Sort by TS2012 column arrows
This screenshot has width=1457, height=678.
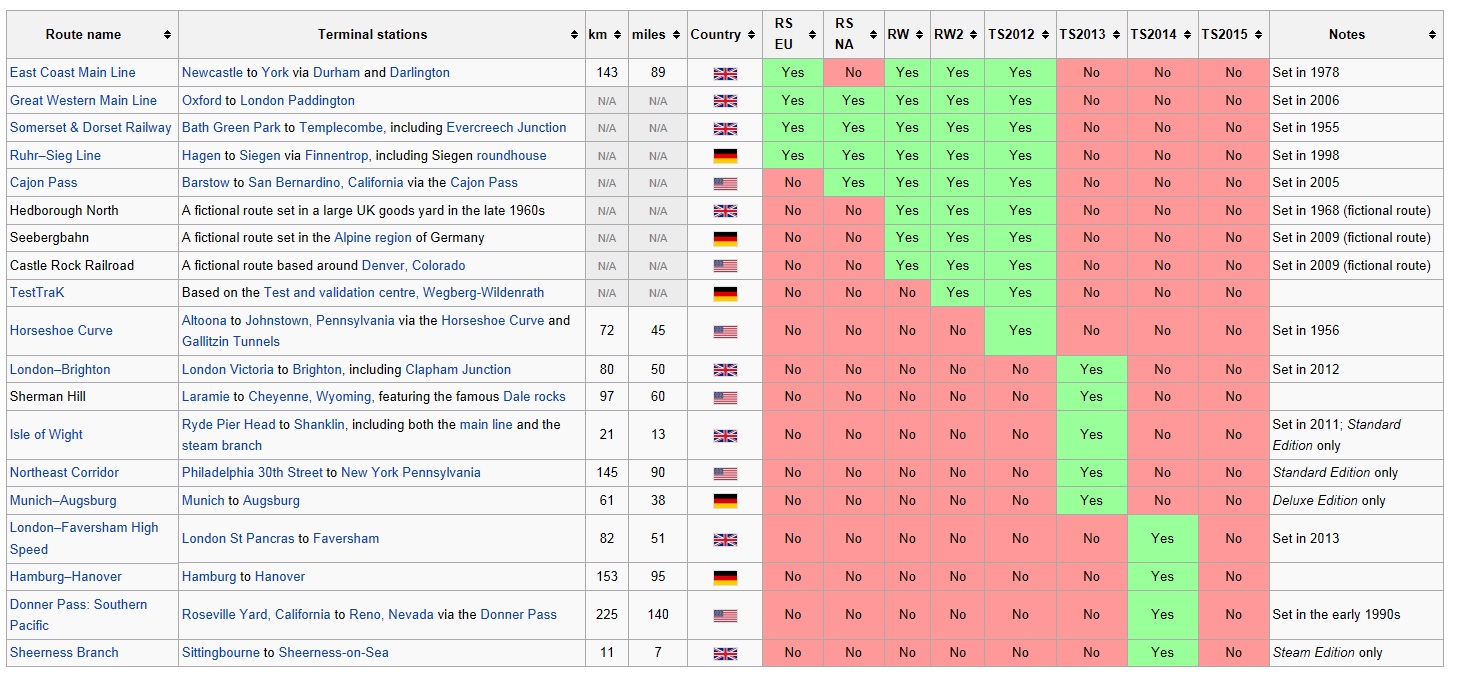pyautogui.click(x=1045, y=35)
